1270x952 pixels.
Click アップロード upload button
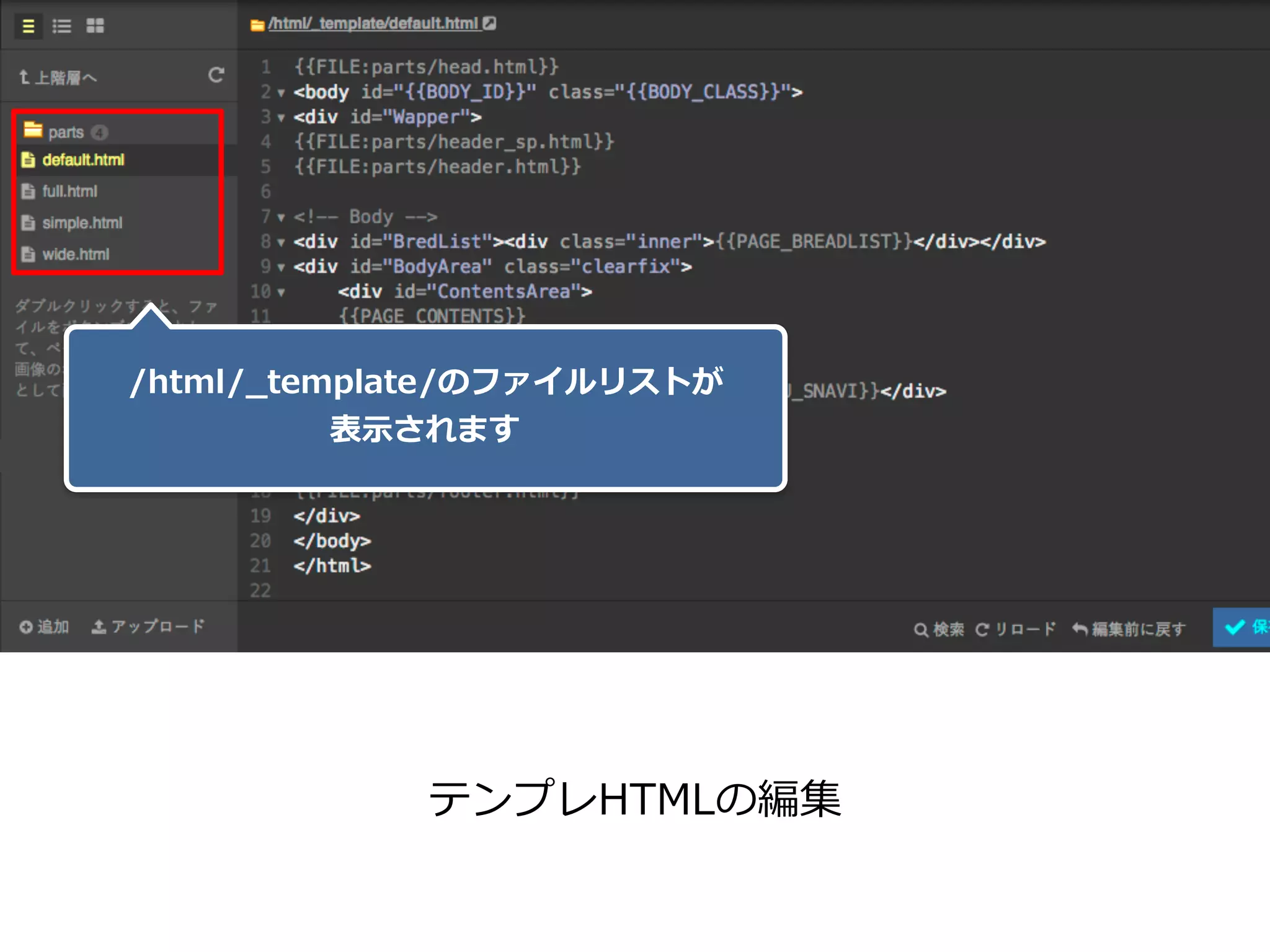(148, 627)
